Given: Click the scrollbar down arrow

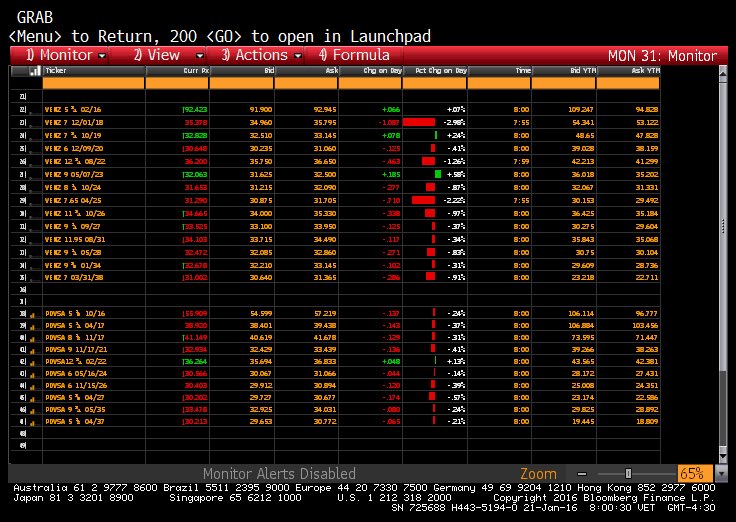Looking at the screenshot, I should pos(723,456).
